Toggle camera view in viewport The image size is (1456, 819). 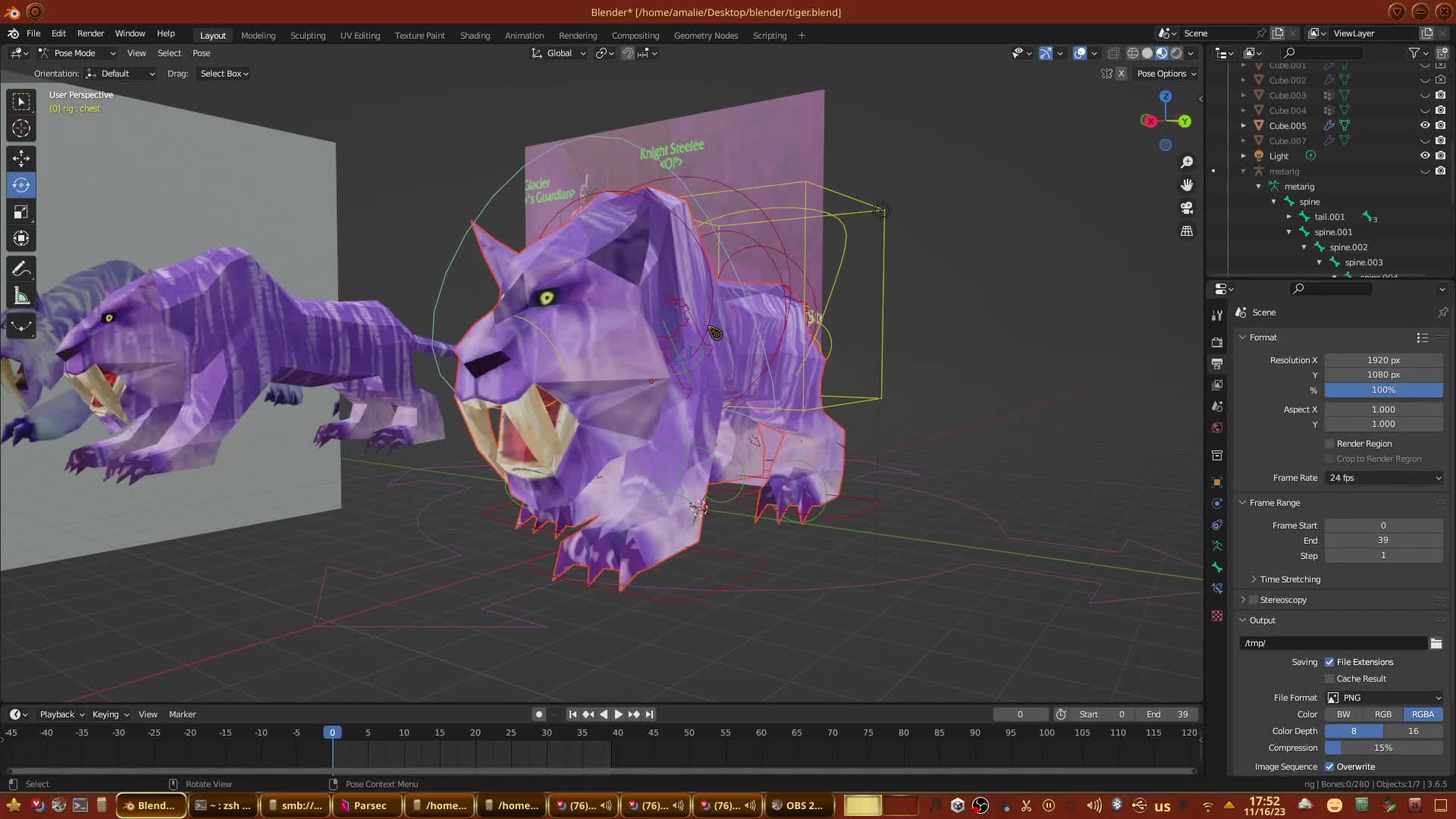(1187, 208)
